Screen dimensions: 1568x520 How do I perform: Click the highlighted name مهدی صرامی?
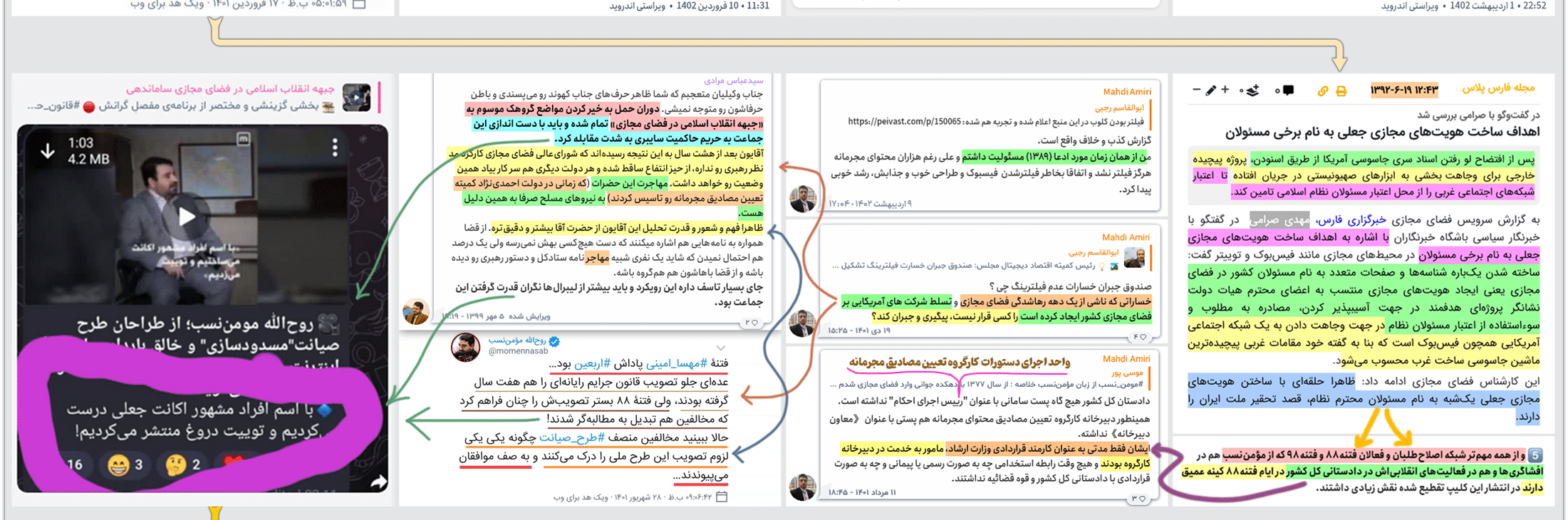click(x=1279, y=220)
